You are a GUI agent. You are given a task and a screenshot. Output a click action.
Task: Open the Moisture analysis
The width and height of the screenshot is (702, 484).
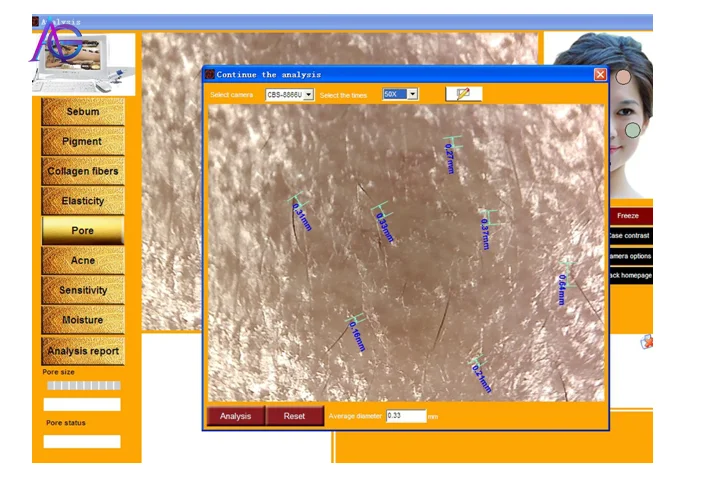point(83,320)
